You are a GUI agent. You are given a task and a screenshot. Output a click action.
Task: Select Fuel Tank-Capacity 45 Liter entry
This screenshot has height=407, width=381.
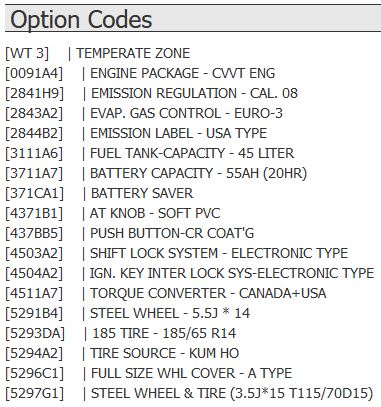[149, 153]
